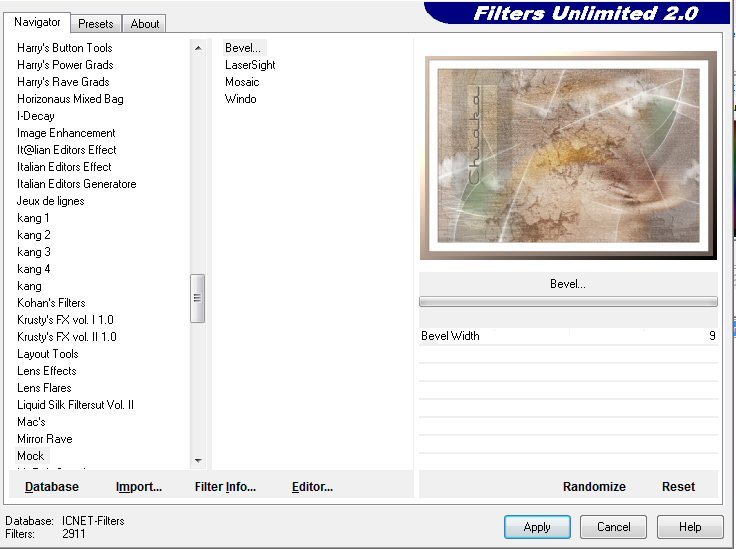This screenshot has width=736, height=549.
Task: Open Help for Filters Unlimited
Action: coord(690,527)
